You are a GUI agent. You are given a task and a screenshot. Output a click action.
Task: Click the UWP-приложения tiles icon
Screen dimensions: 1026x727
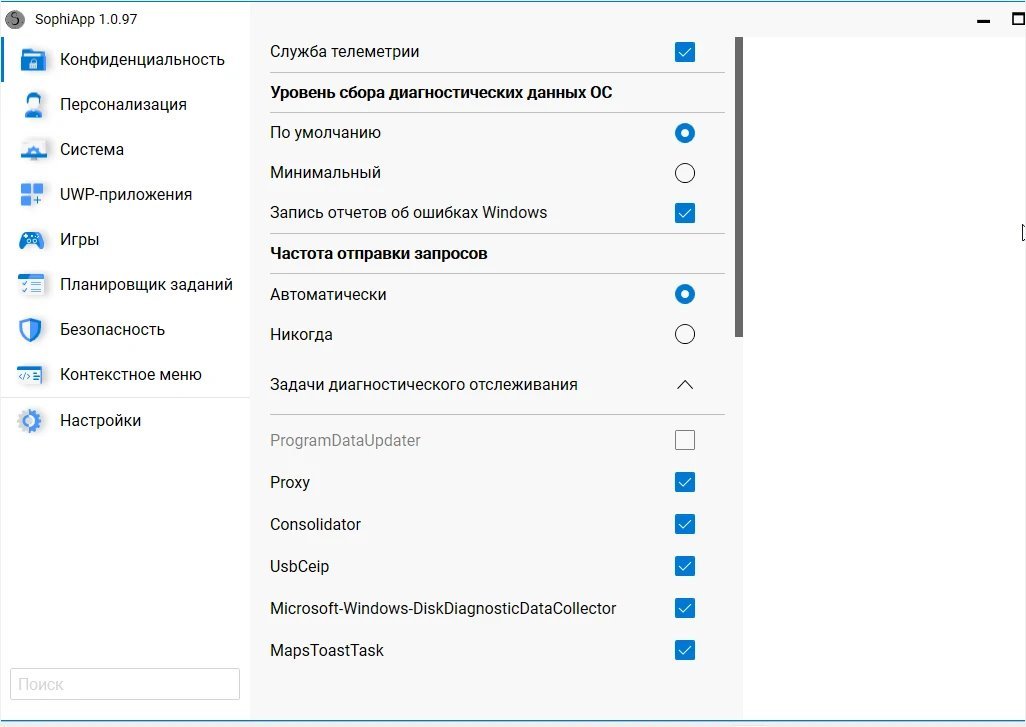click(33, 195)
